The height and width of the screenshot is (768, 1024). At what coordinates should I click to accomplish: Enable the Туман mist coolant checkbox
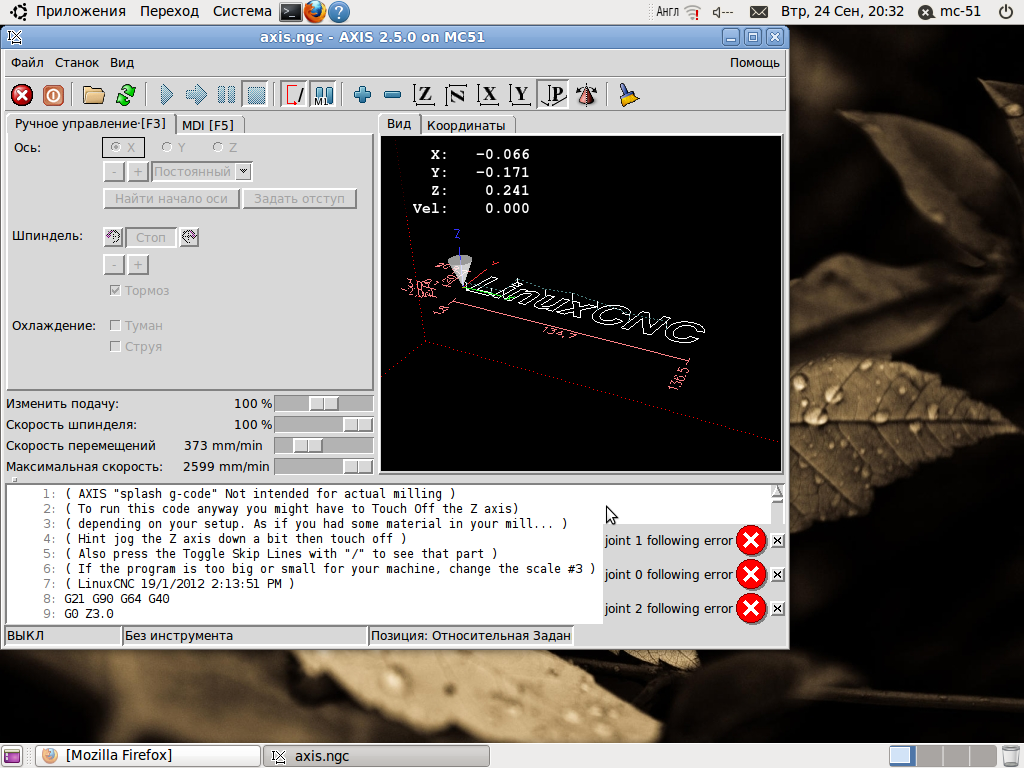click(116, 325)
